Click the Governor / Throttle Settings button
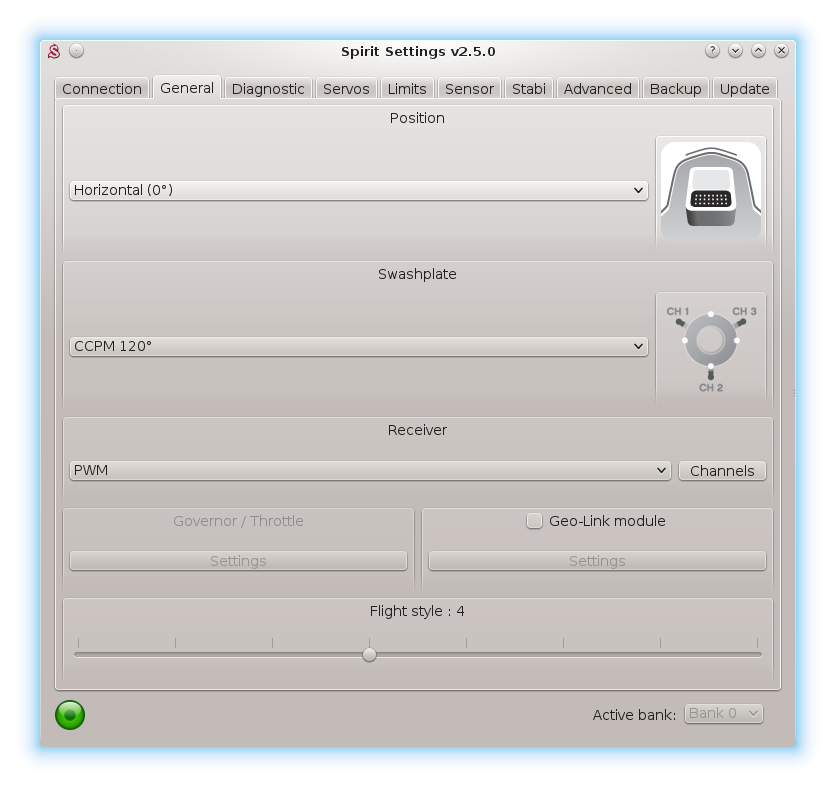836x787 pixels. click(238, 561)
